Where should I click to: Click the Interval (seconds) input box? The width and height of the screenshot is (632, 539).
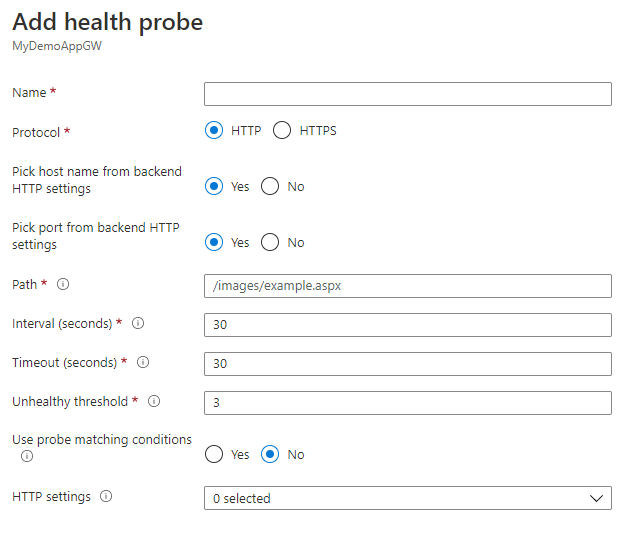(x=407, y=325)
